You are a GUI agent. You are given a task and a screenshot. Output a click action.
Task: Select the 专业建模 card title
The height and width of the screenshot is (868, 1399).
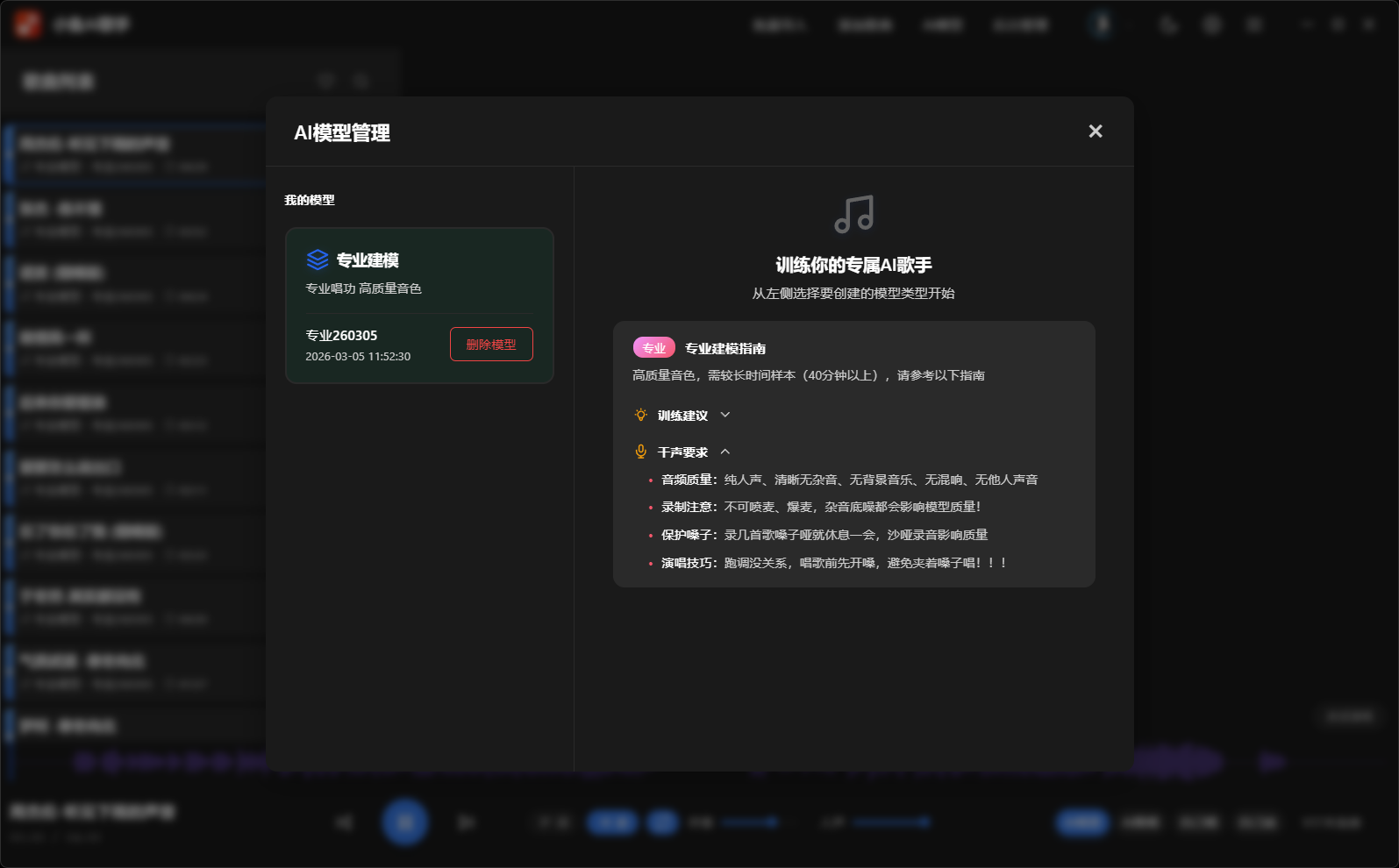click(368, 260)
